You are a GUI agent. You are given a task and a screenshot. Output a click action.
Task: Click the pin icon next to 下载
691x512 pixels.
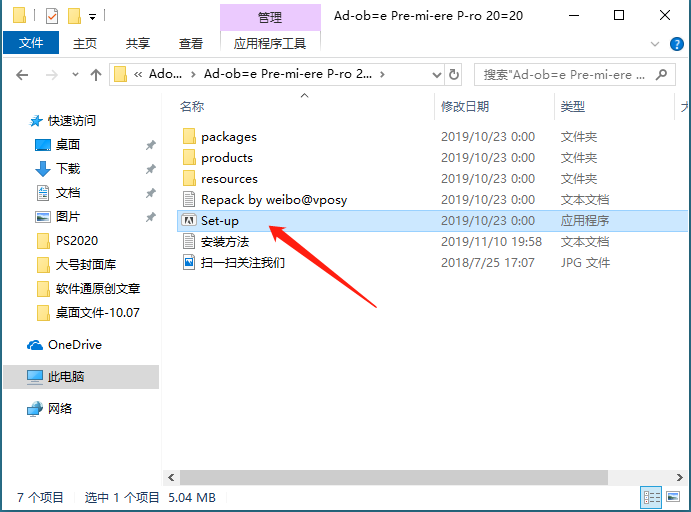click(151, 169)
